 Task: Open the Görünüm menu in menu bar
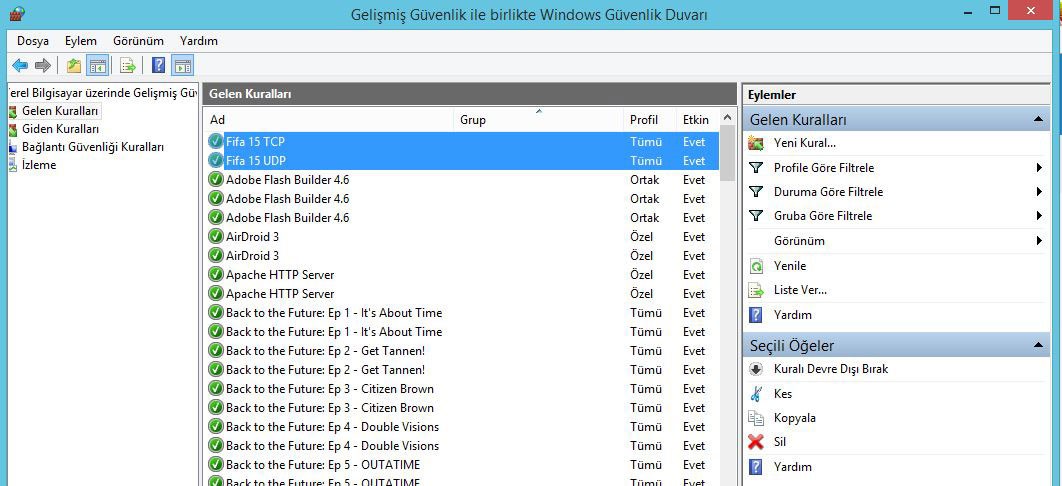[138, 41]
